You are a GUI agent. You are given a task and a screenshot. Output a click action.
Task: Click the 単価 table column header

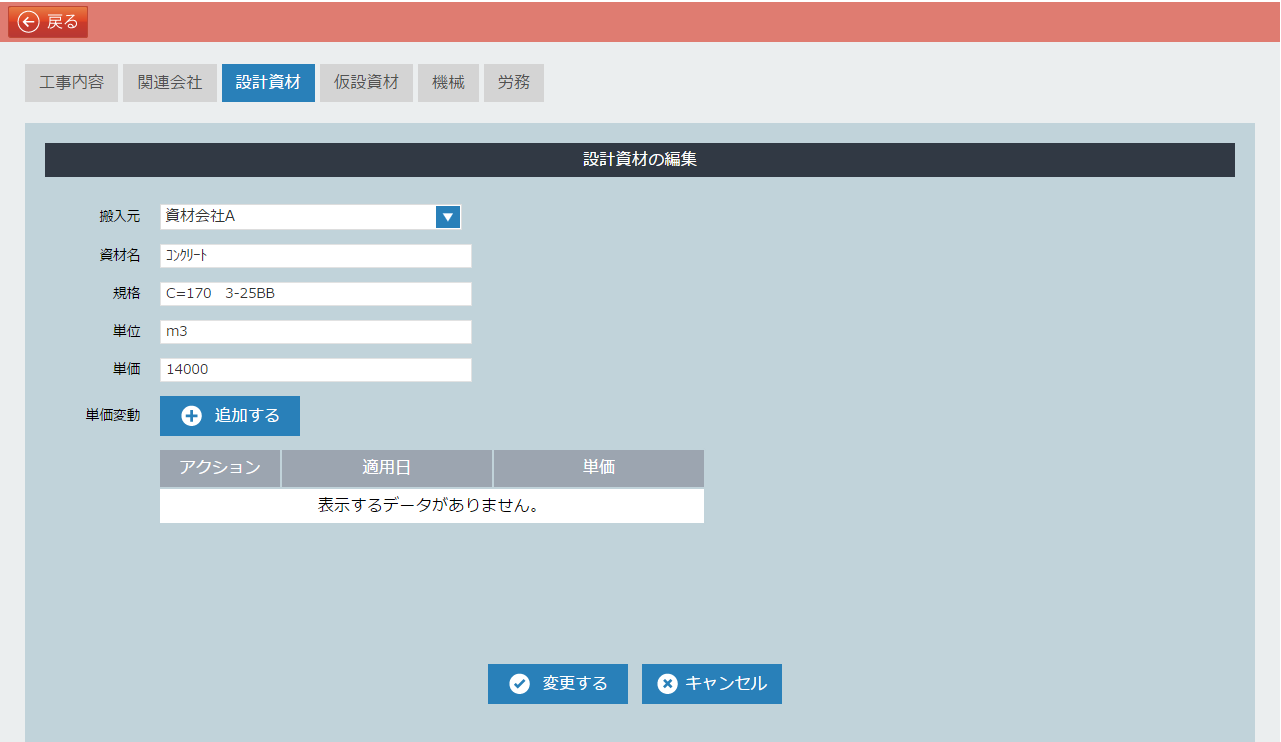coord(599,468)
